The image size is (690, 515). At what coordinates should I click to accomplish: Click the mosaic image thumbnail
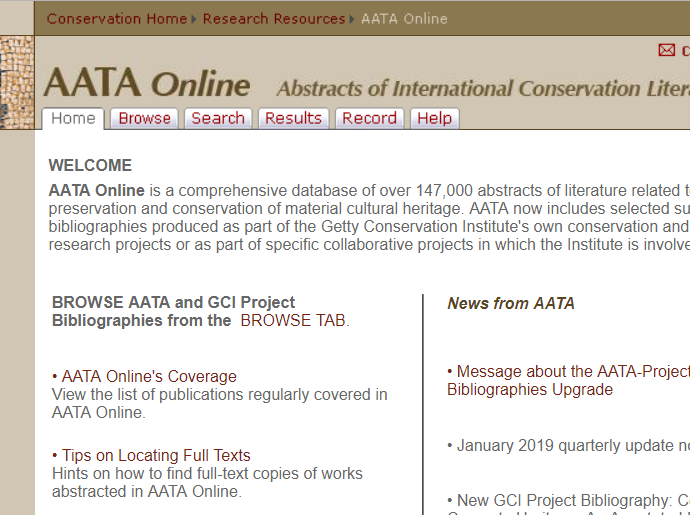click(17, 82)
